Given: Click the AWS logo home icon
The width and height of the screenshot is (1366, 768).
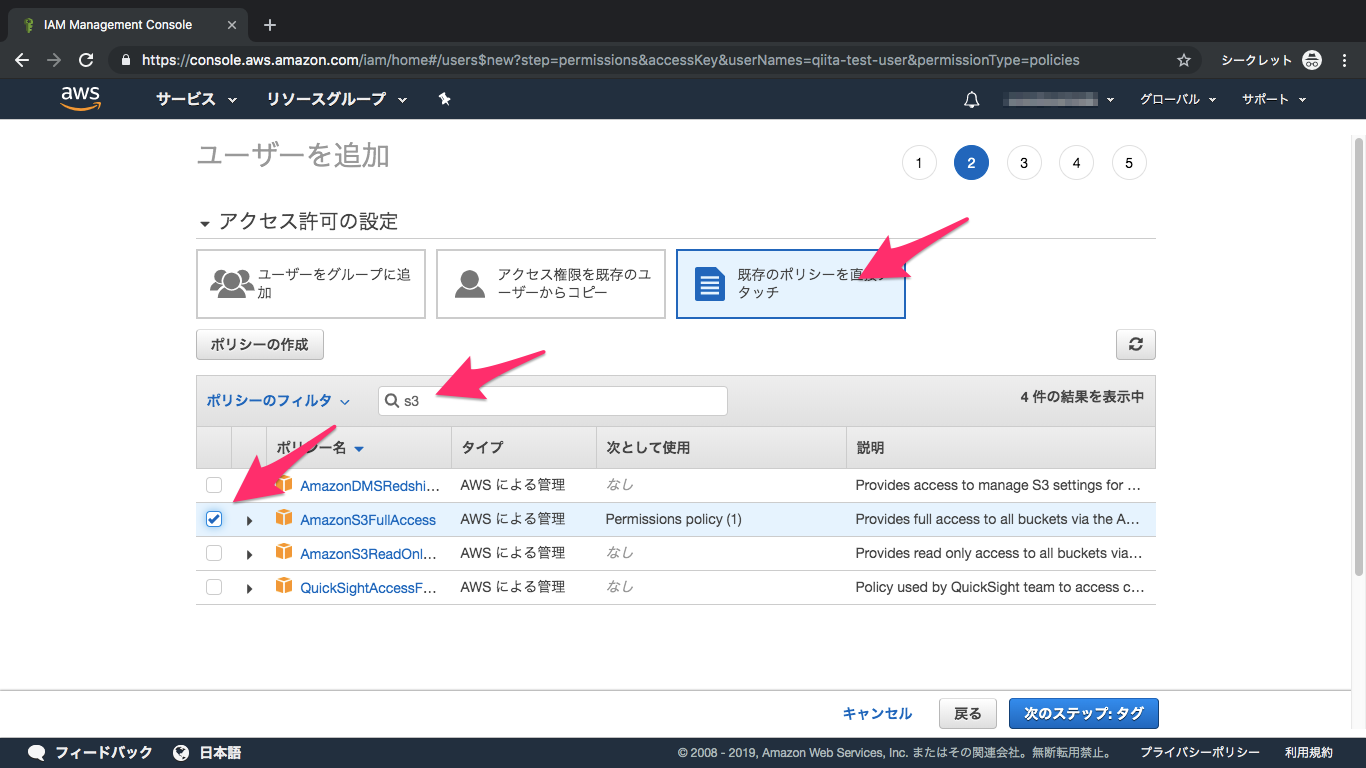Looking at the screenshot, I should pyautogui.click(x=81, y=98).
